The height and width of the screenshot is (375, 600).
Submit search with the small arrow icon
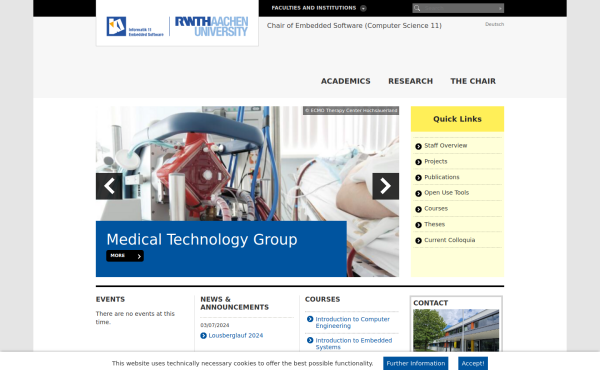[500, 8]
